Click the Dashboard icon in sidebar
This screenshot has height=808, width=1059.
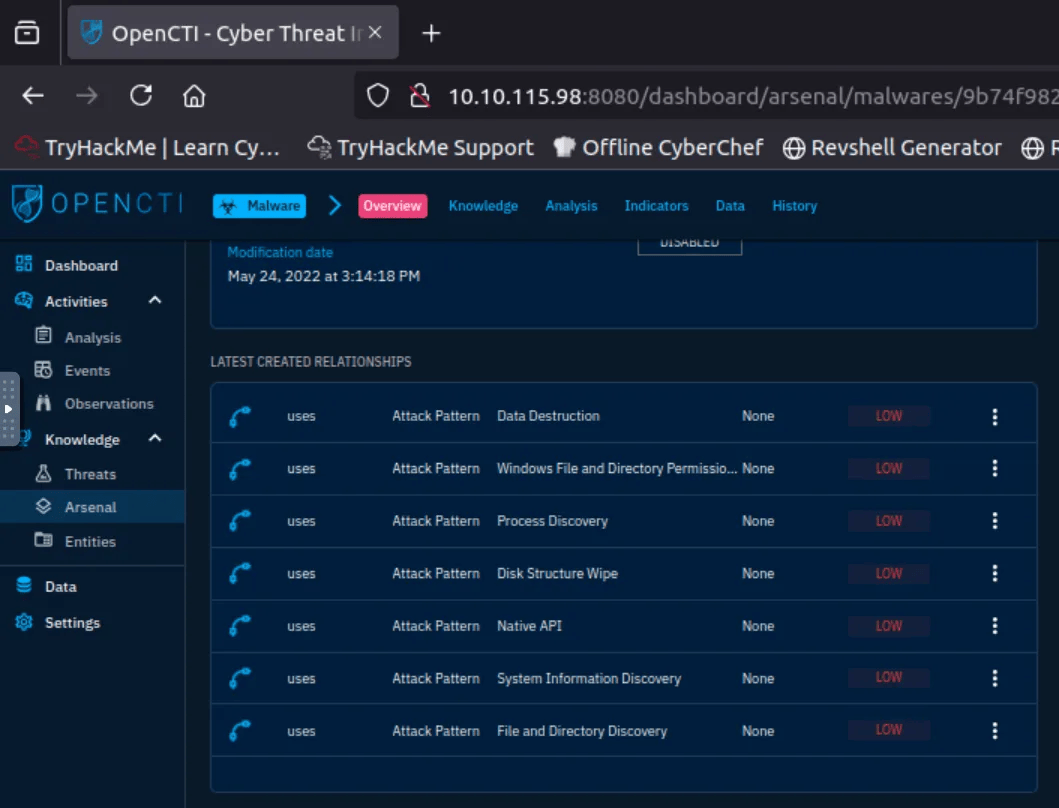pos(24,265)
